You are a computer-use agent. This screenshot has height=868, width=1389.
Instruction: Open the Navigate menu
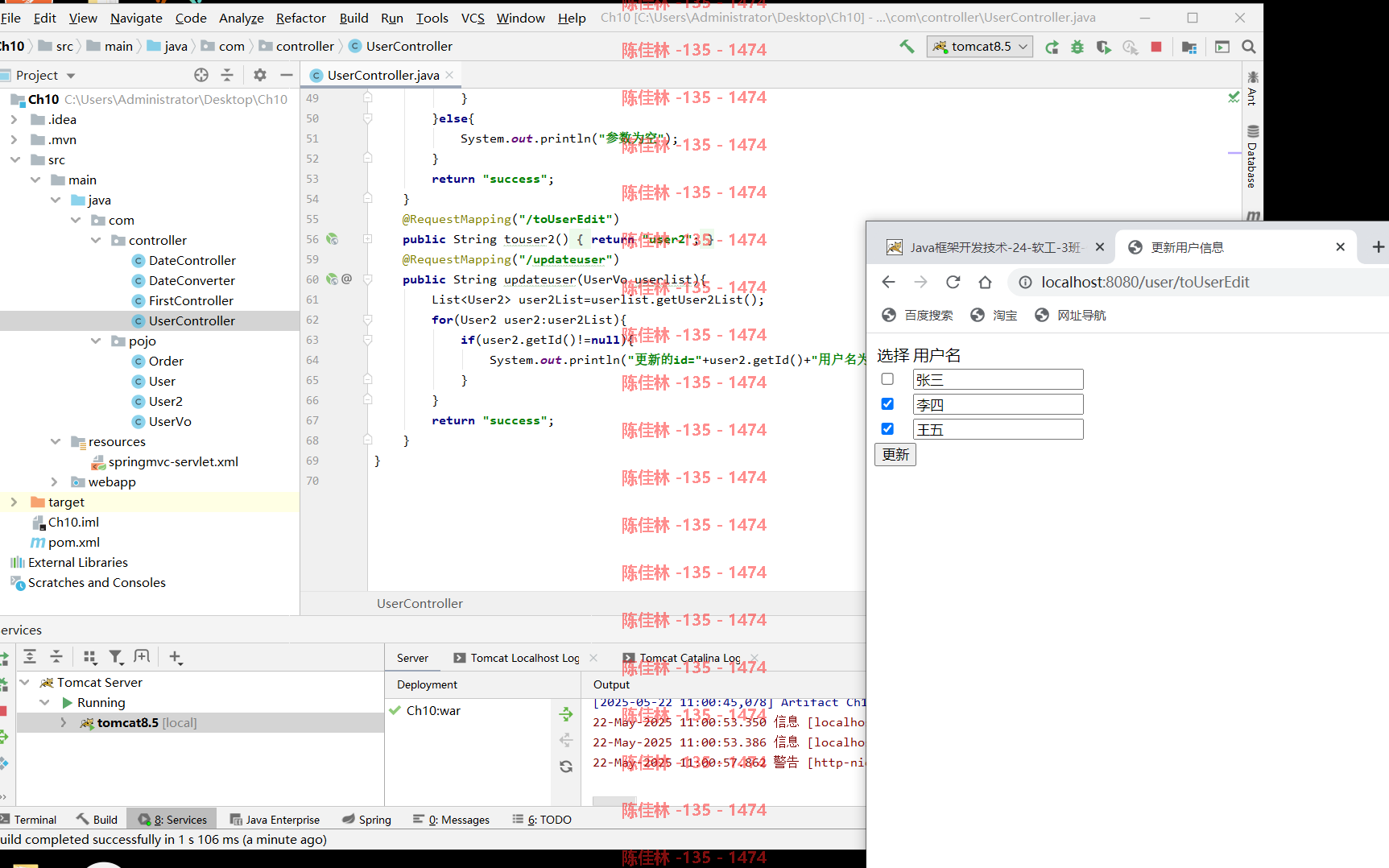tap(136, 18)
